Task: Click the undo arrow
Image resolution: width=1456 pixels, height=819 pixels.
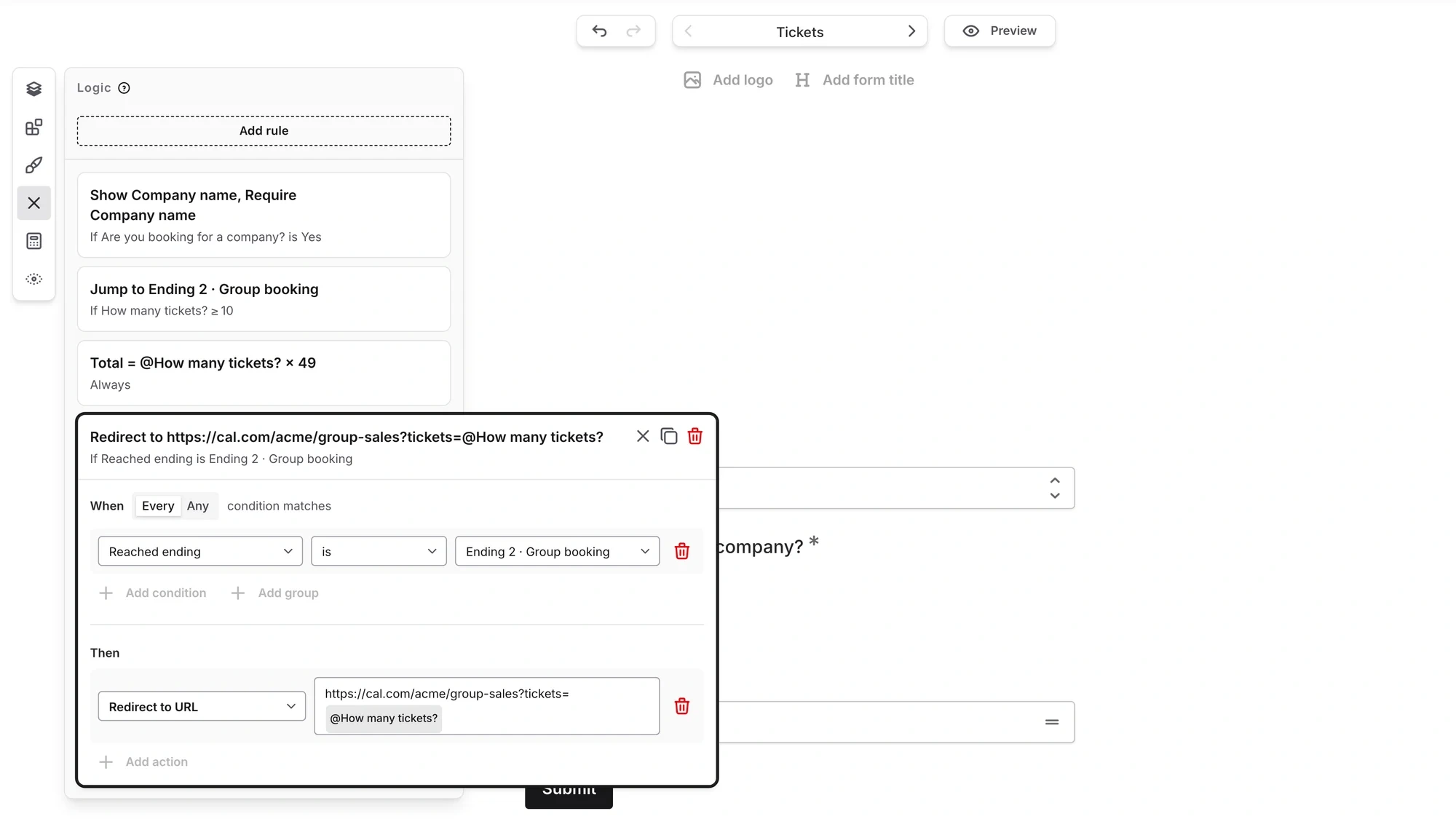Action: click(x=599, y=31)
